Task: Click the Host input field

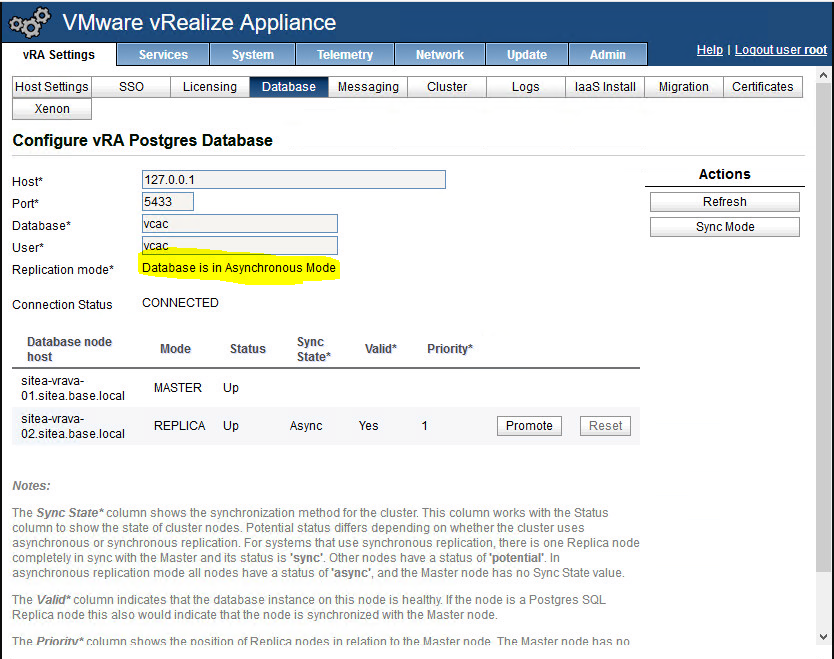Action: click(293, 180)
